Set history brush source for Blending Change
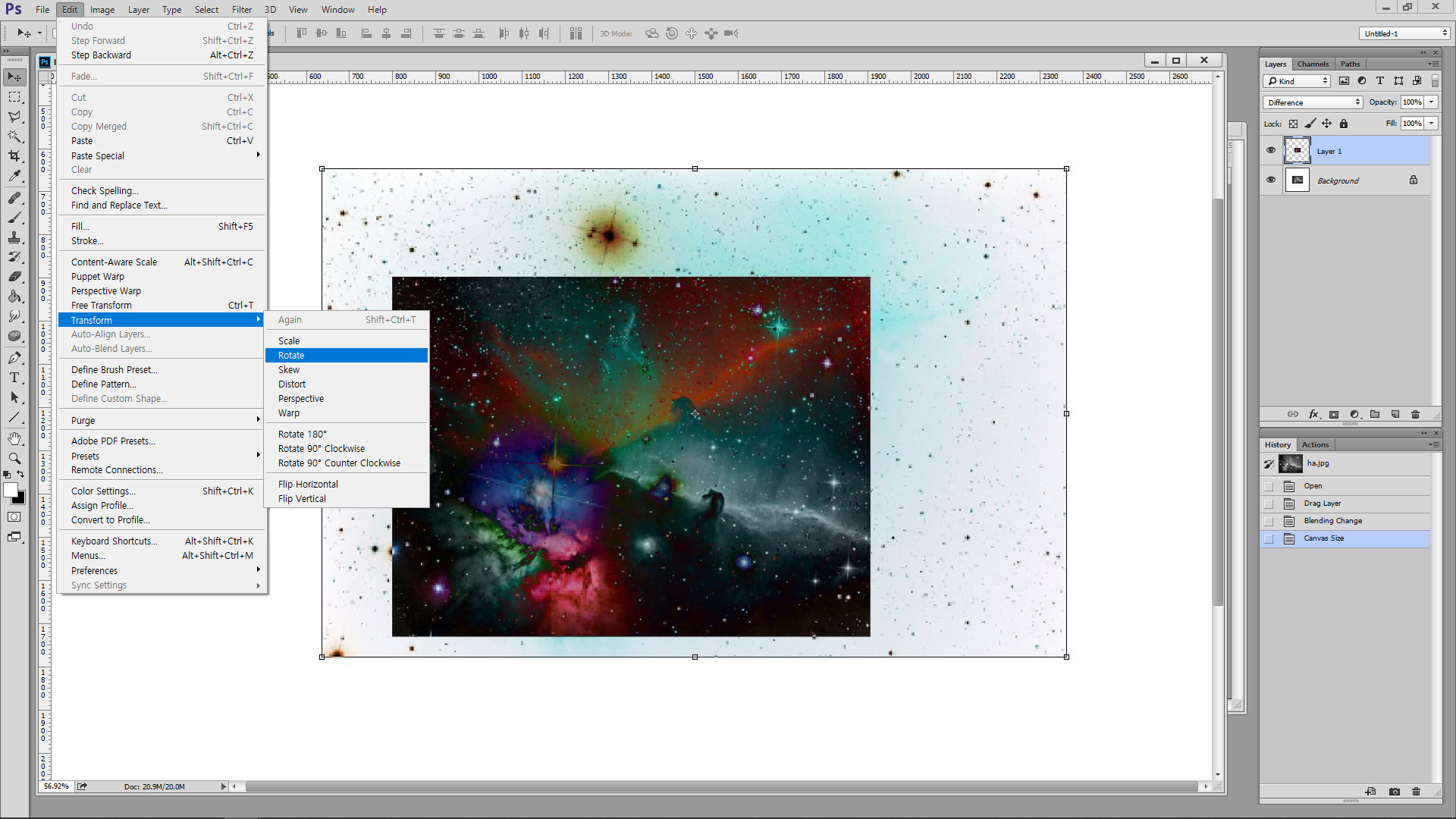1456x819 pixels. coord(1269,521)
